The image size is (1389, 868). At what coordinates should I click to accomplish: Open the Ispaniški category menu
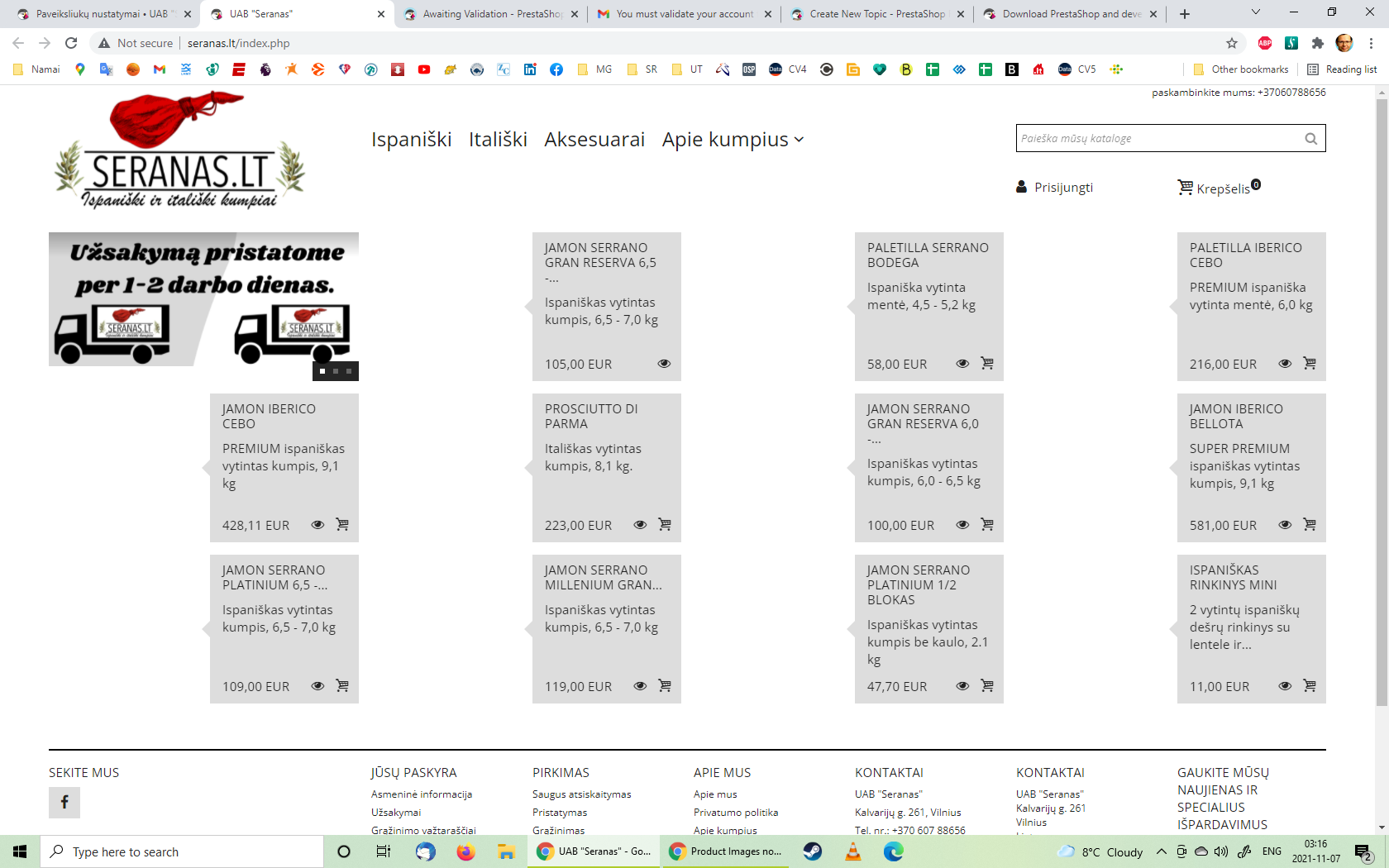point(412,140)
